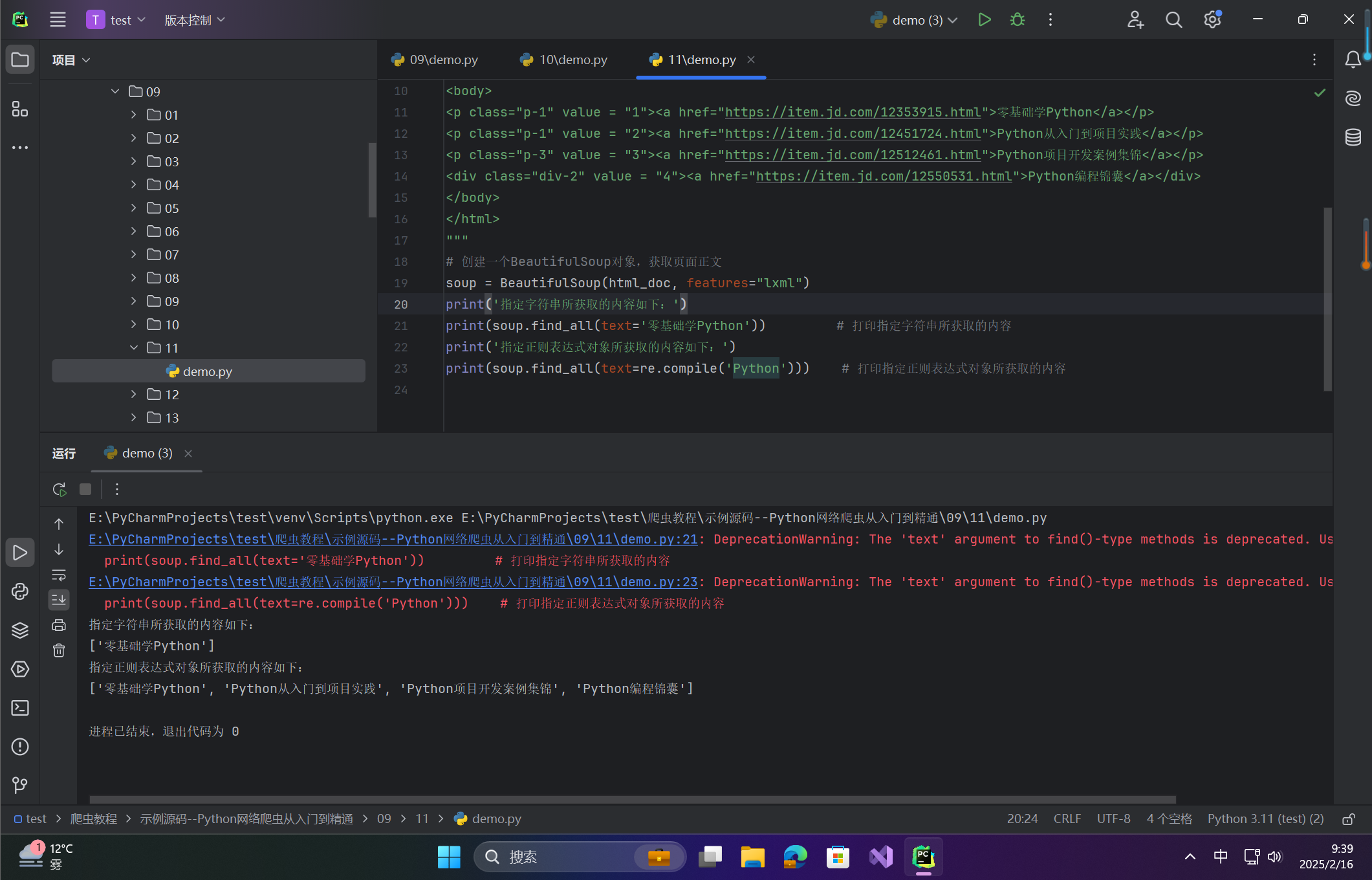Open IDE settings gear
The image size is (1372, 880).
click(1212, 20)
